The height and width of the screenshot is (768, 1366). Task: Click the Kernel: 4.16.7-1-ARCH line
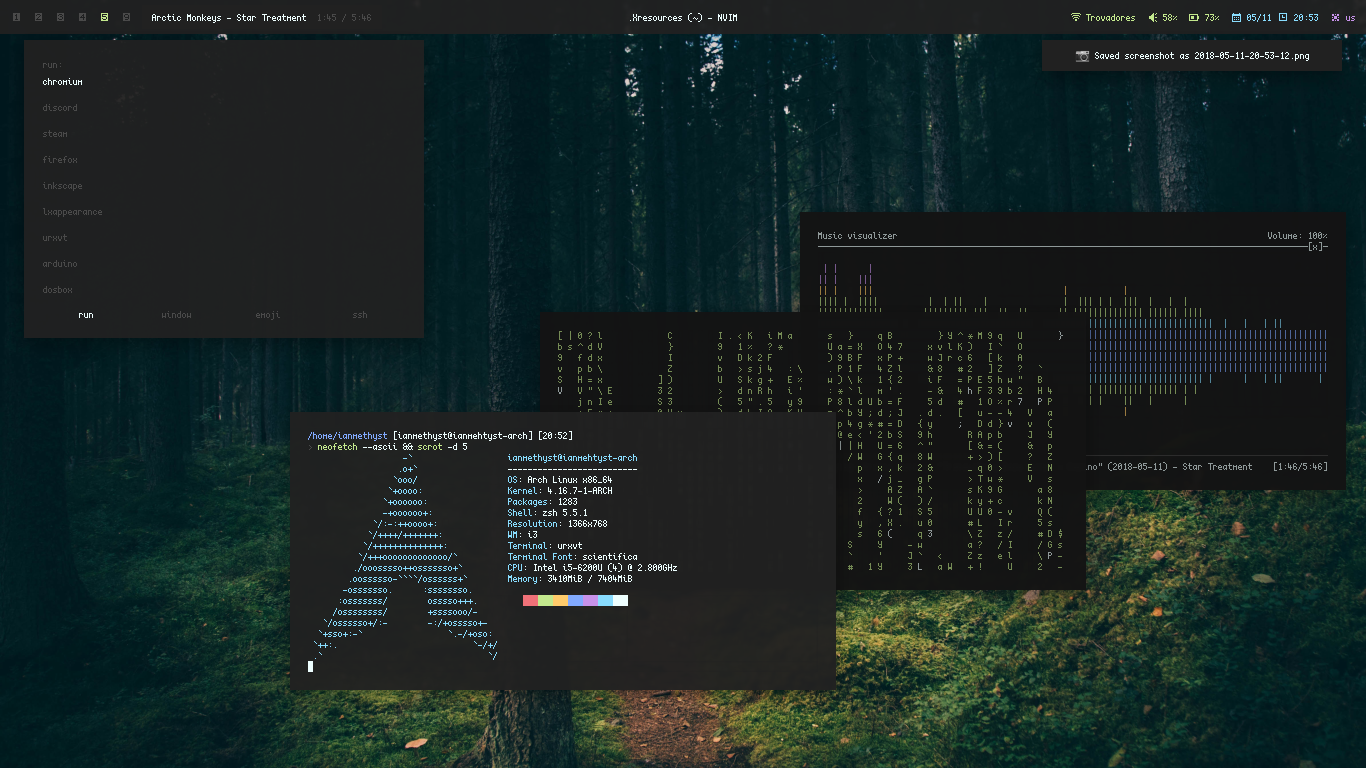pyautogui.click(x=560, y=491)
